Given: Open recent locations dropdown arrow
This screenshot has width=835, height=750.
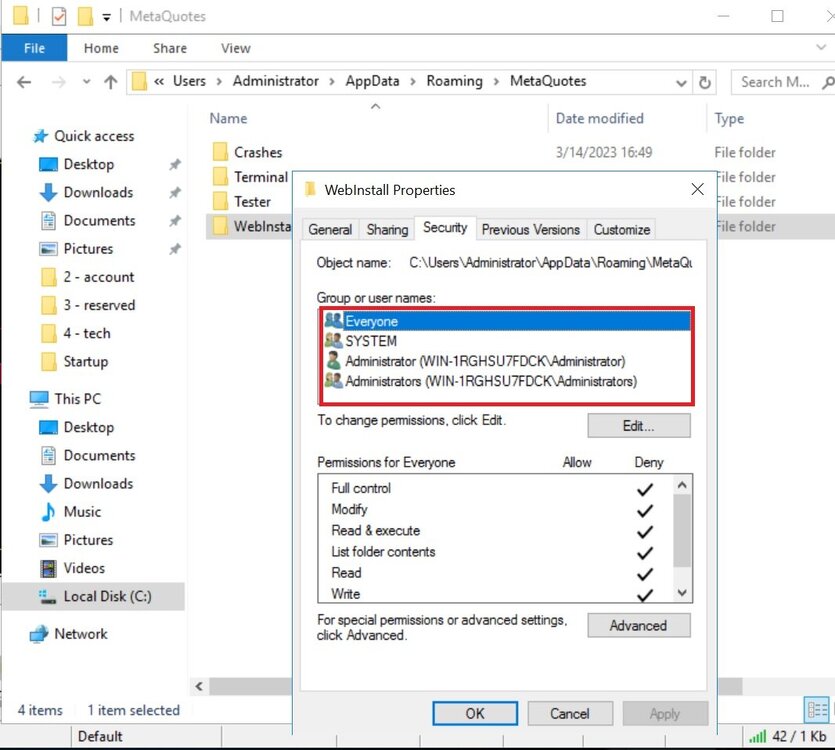Looking at the screenshot, I should [x=86, y=82].
